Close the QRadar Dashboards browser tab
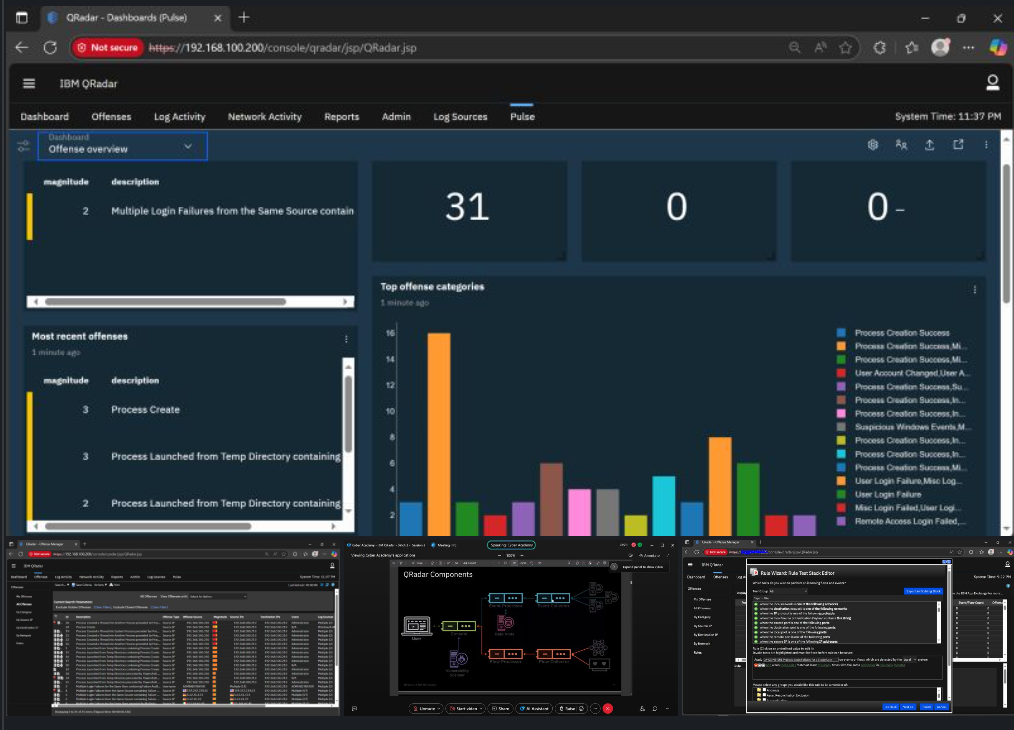This screenshot has width=1014, height=730. 217,18
